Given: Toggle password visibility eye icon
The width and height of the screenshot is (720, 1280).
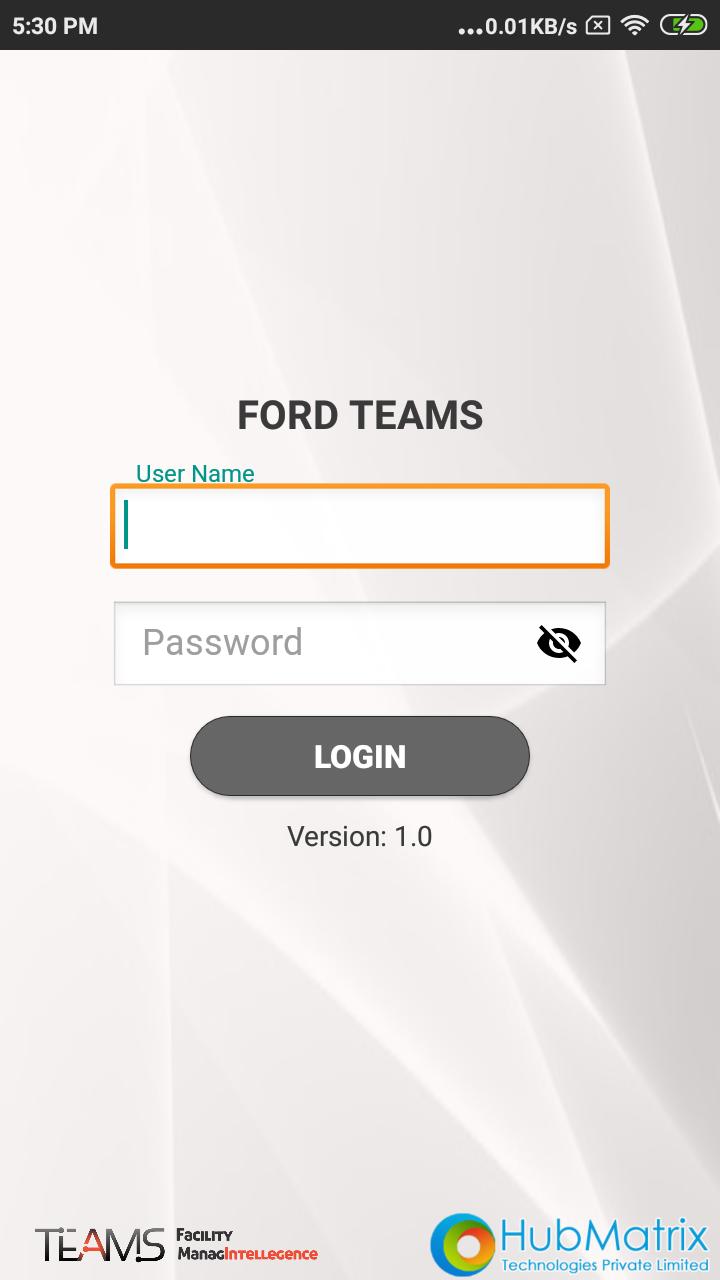Looking at the screenshot, I should (x=558, y=643).
